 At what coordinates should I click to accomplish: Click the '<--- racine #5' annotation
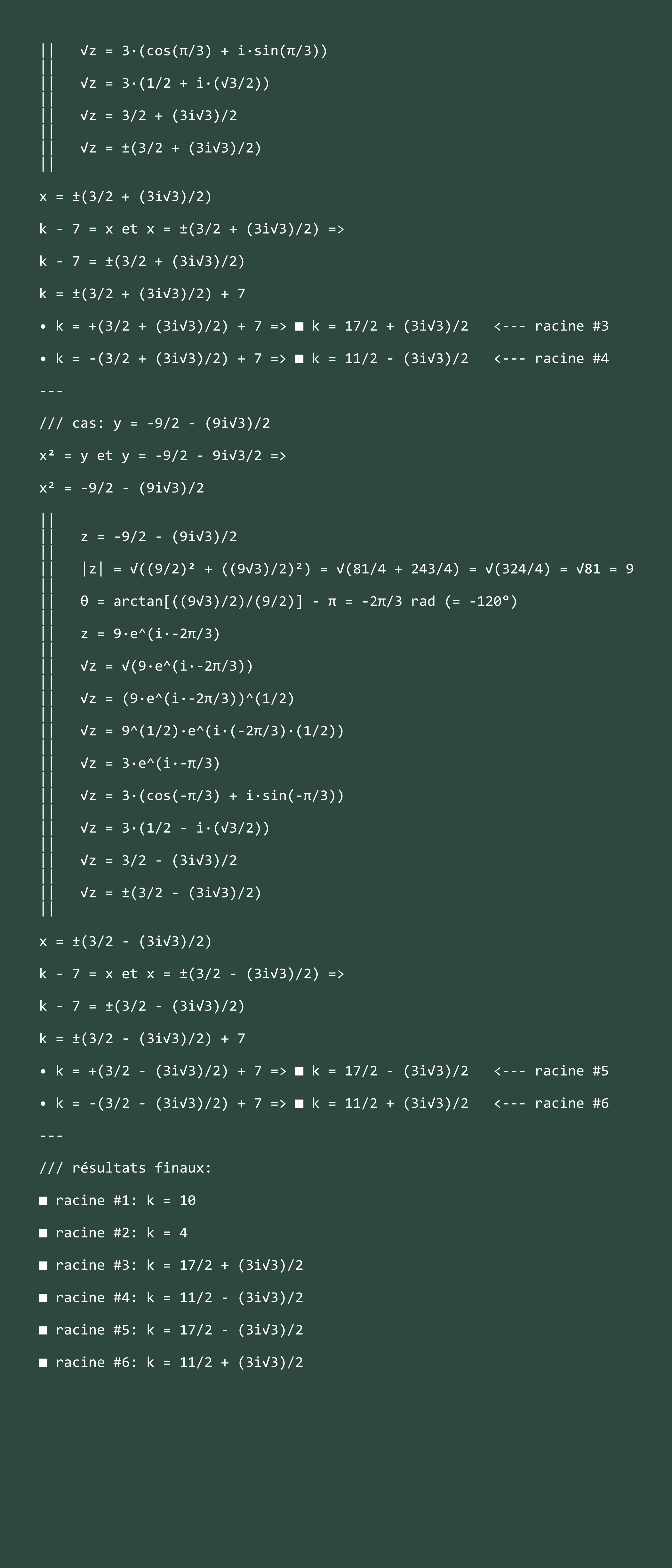(x=551, y=1071)
